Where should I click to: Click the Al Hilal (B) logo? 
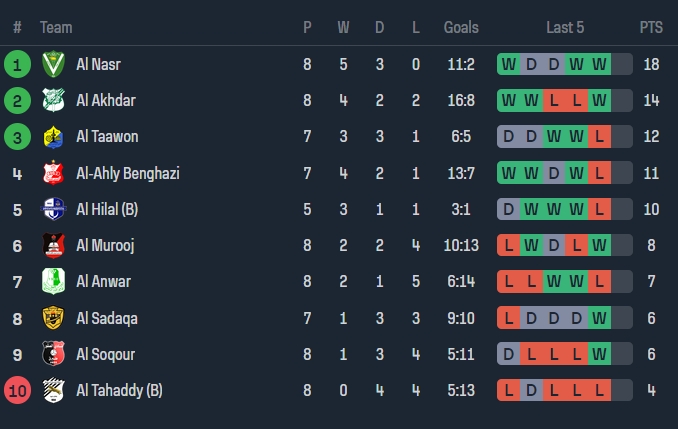(53, 209)
